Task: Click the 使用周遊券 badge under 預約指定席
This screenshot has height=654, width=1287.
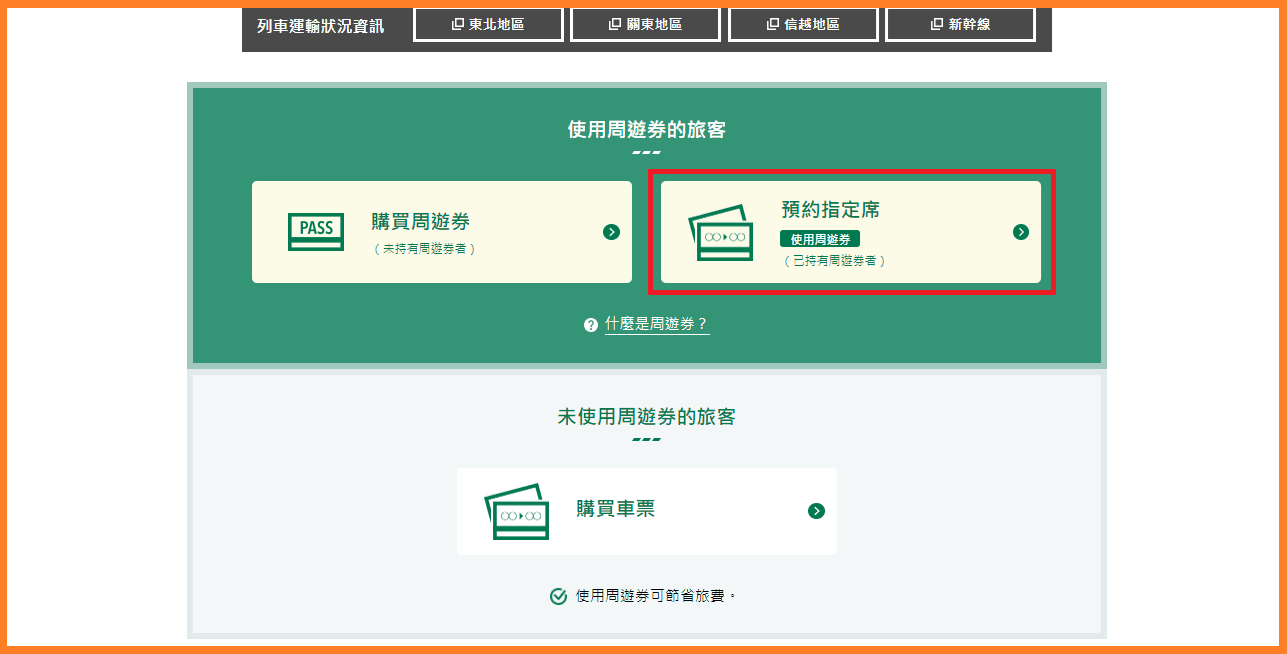Action: coord(819,239)
